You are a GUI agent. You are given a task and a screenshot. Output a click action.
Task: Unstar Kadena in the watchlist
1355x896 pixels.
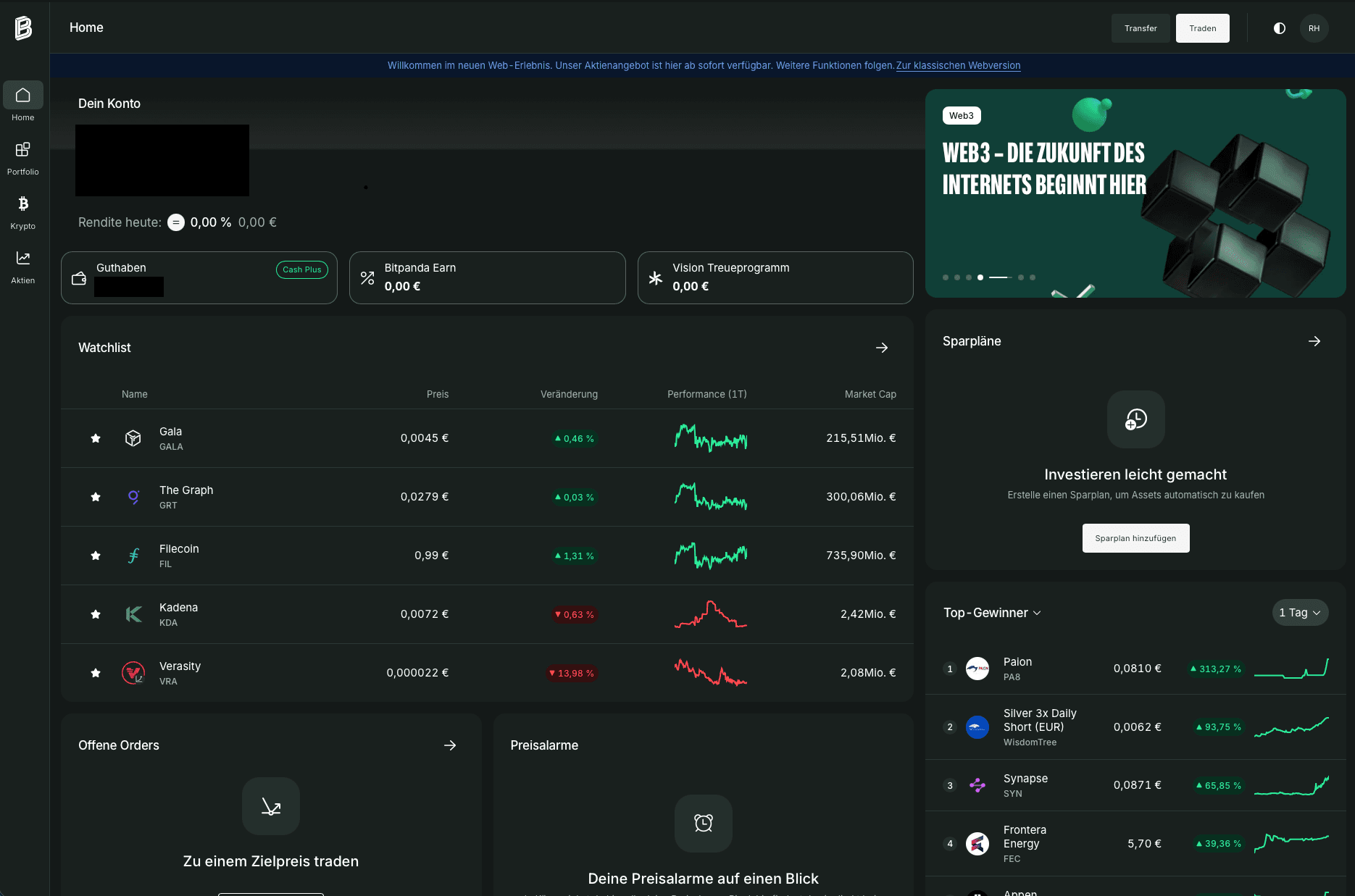tap(96, 614)
